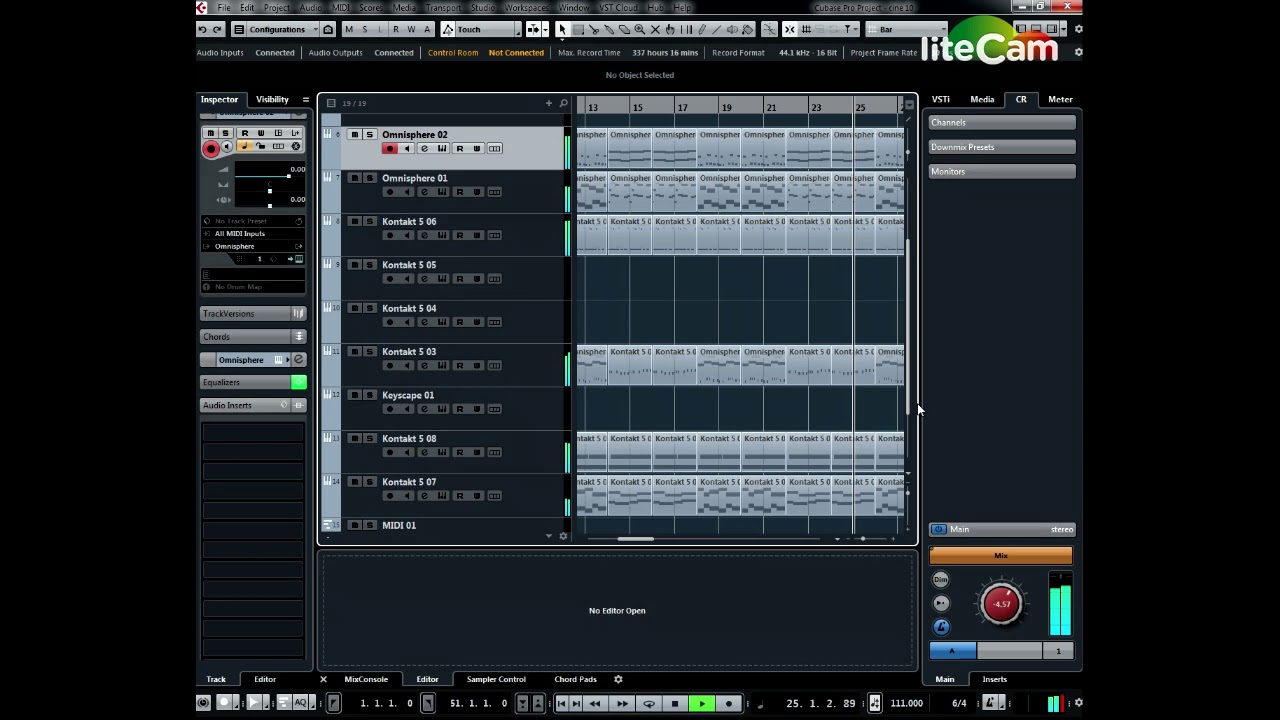Switch to the VSTi tab
1280x720 pixels.
[x=941, y=100]
